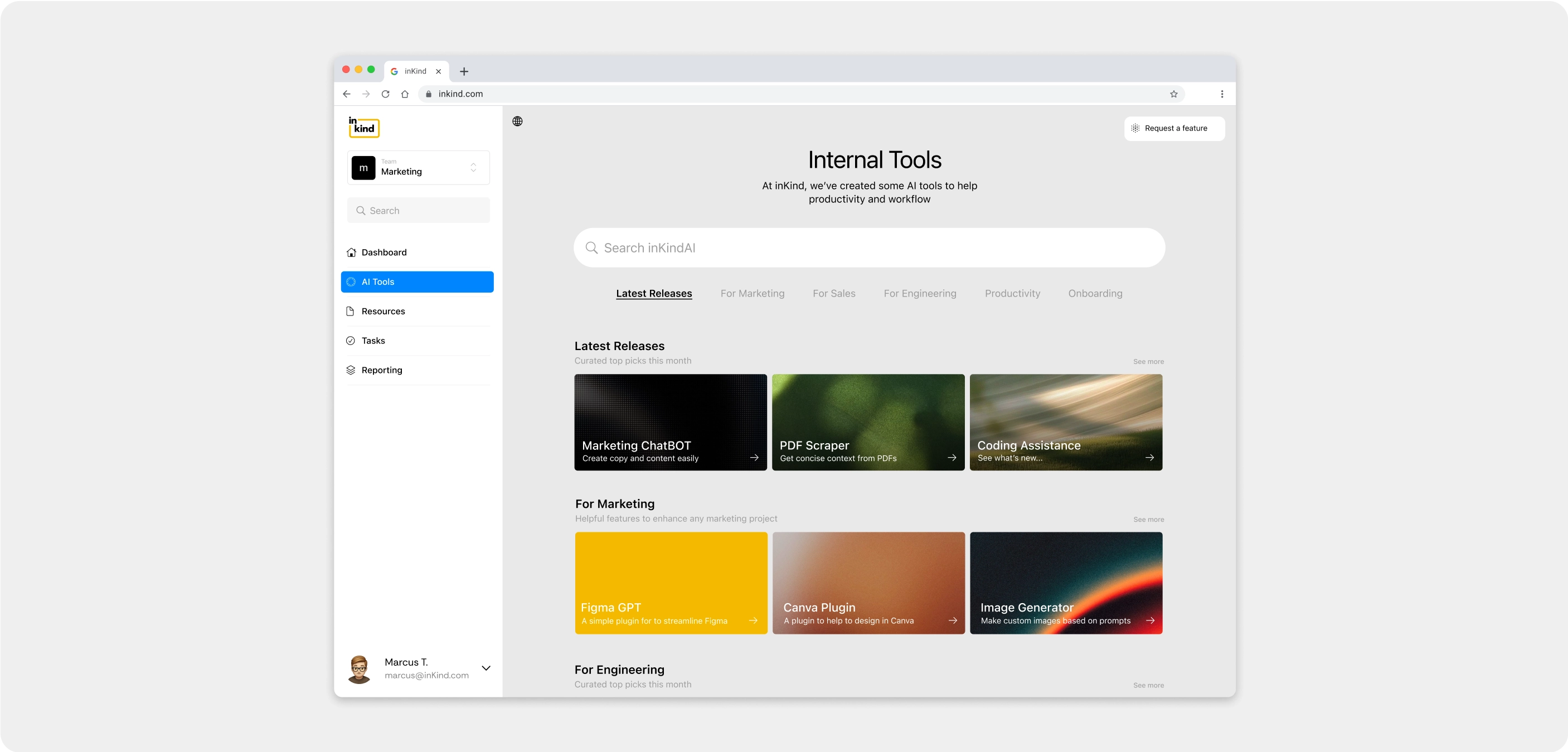Open the Marketing team switcher
This screenshot has height=752, width=1568.
[419, 167]
